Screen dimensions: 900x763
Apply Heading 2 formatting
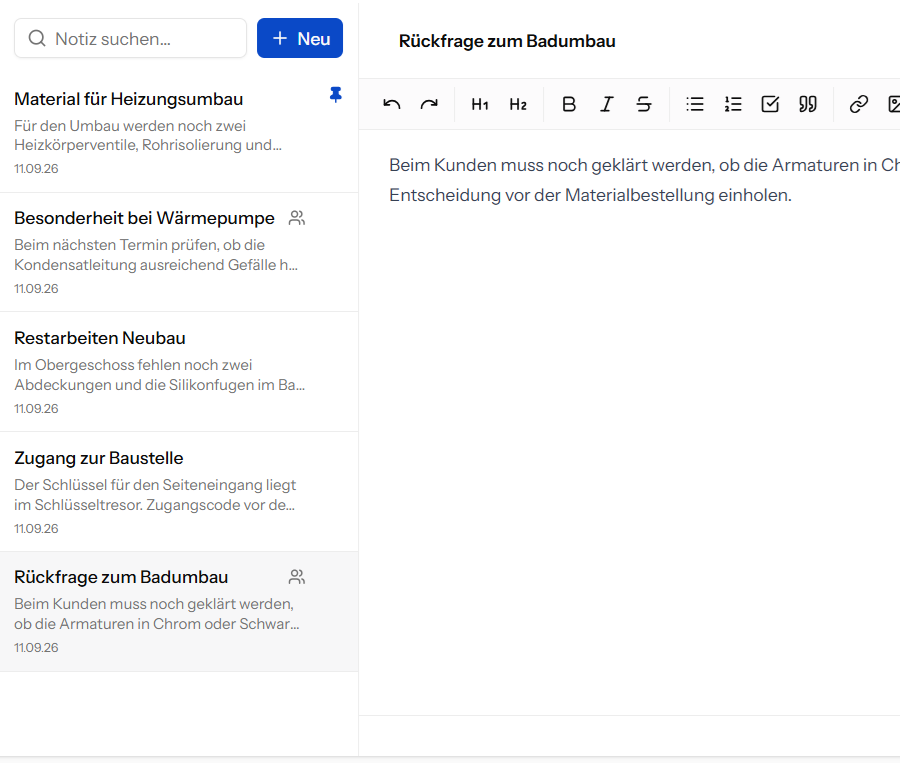pyautogui.click(x=518, y=104)
